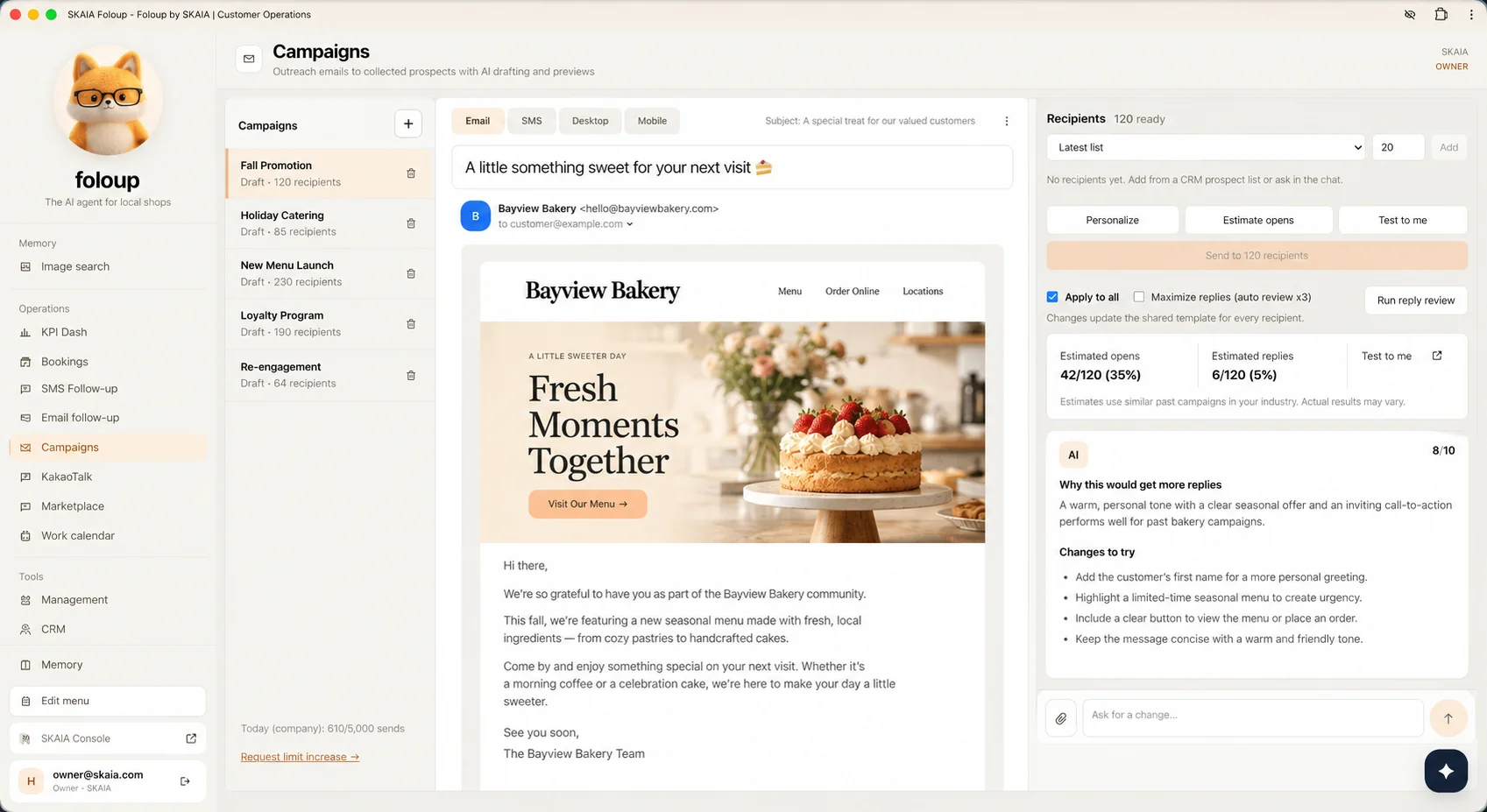Click Visit Our Menu button in email preview
Image resolution: width=1487 pixels, height=812 pixels.
587,504
